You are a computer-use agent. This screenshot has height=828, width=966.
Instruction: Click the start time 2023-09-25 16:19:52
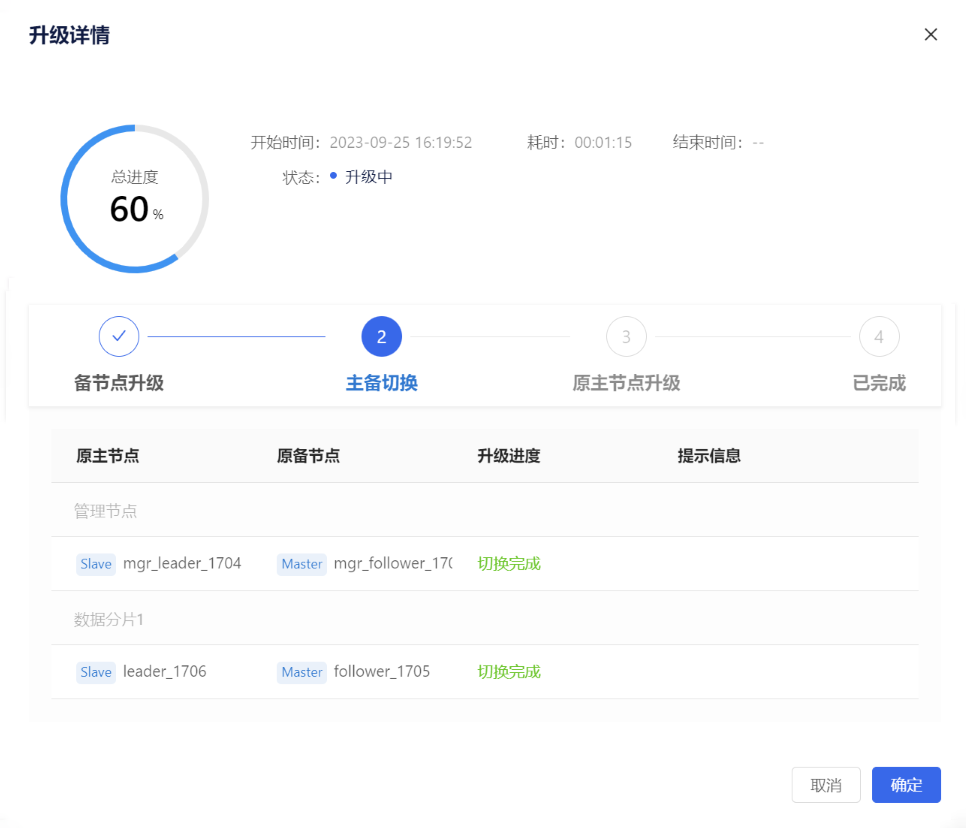400,143
